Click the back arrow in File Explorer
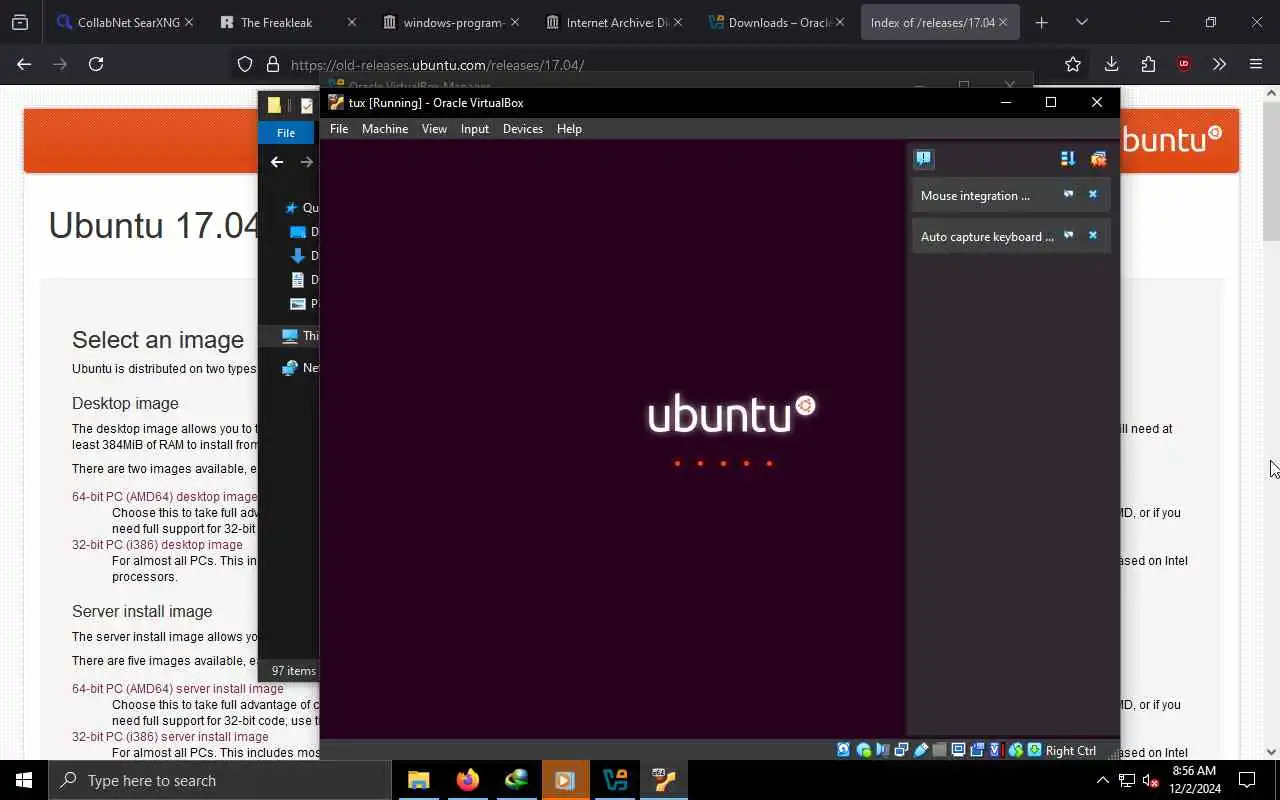 pos(277,162)
